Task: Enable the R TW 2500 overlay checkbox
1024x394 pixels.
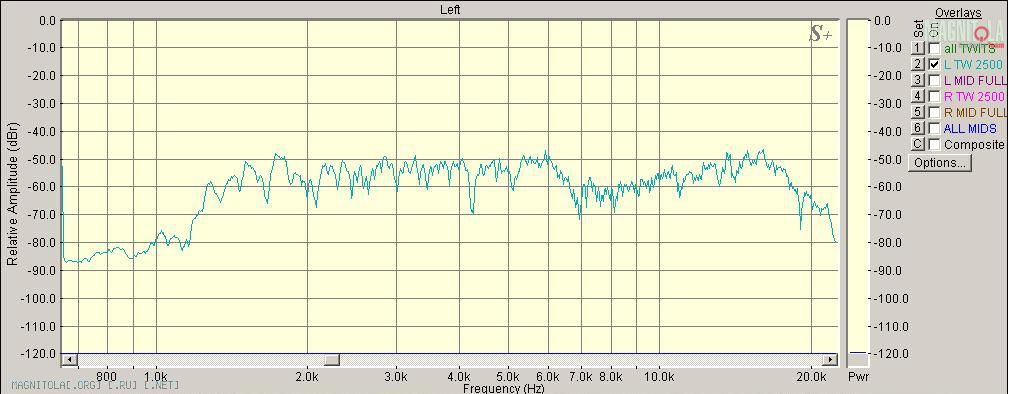Action: tap(935, 96)
